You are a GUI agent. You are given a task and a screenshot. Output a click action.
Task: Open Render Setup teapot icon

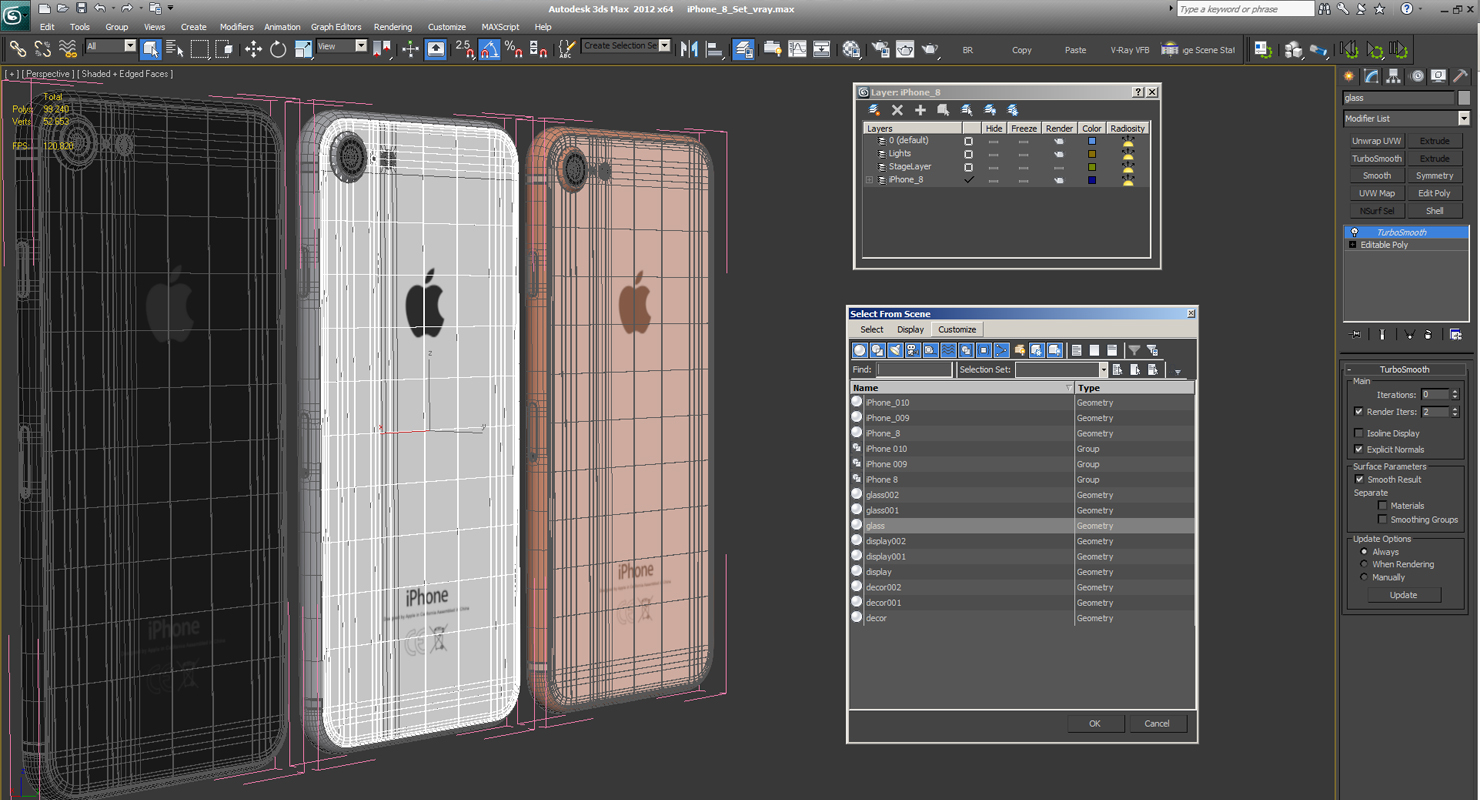881,48
